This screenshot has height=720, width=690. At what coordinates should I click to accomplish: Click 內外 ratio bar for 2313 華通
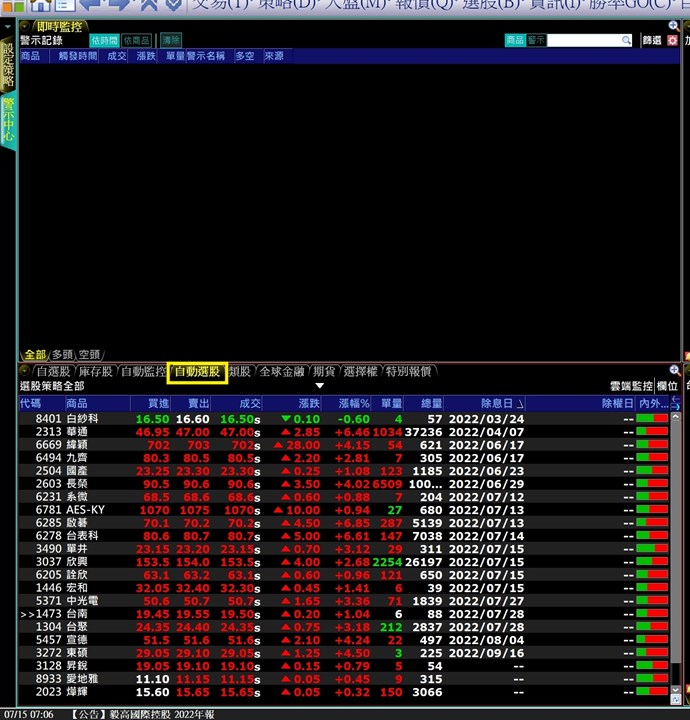point(651,432)
